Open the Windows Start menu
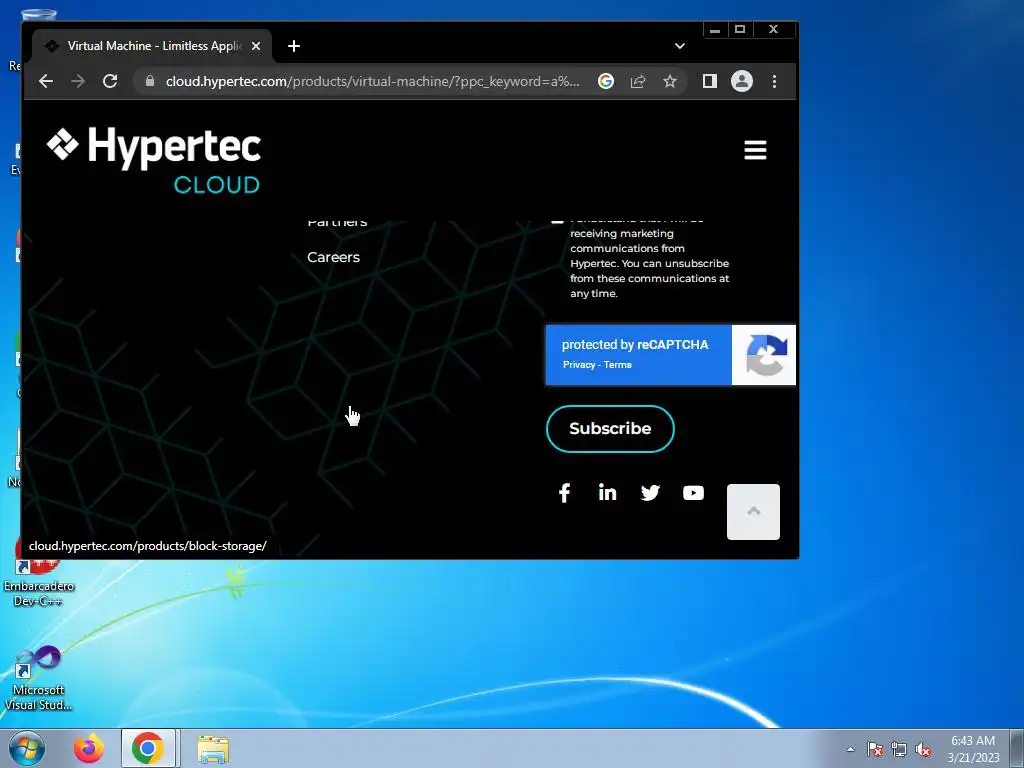Viewport: 1024px width, 768px height. (27, 748)
